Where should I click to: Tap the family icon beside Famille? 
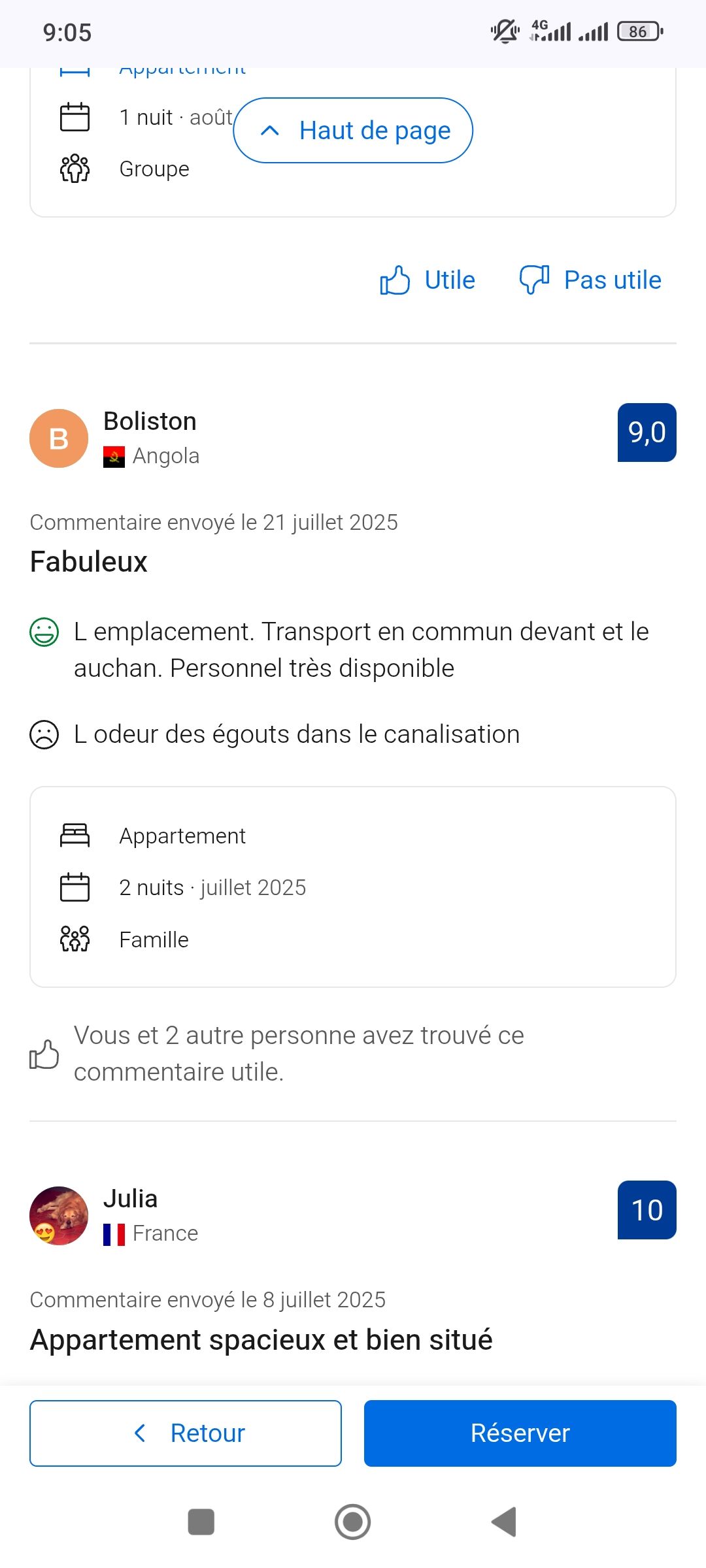[75, 939]
